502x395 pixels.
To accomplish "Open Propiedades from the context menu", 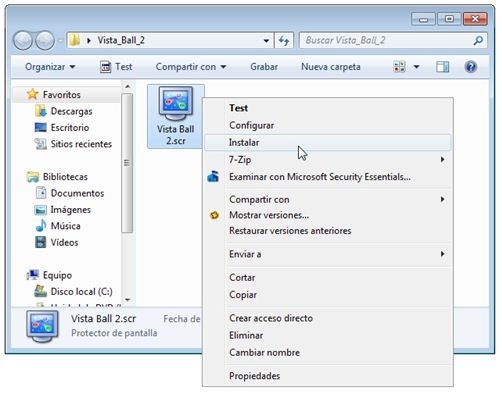I will (x=327, y=376).
